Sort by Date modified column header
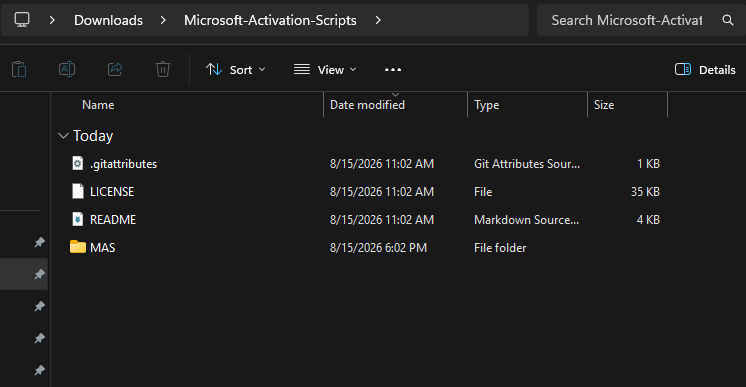This screenshot has width=746, height=387. pyautogui.click(x=367, y=105)
